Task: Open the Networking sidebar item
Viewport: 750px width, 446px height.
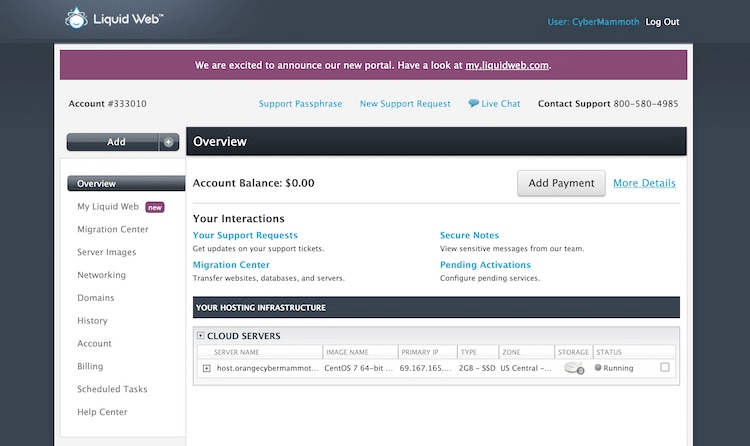Action: pos(101,275)
